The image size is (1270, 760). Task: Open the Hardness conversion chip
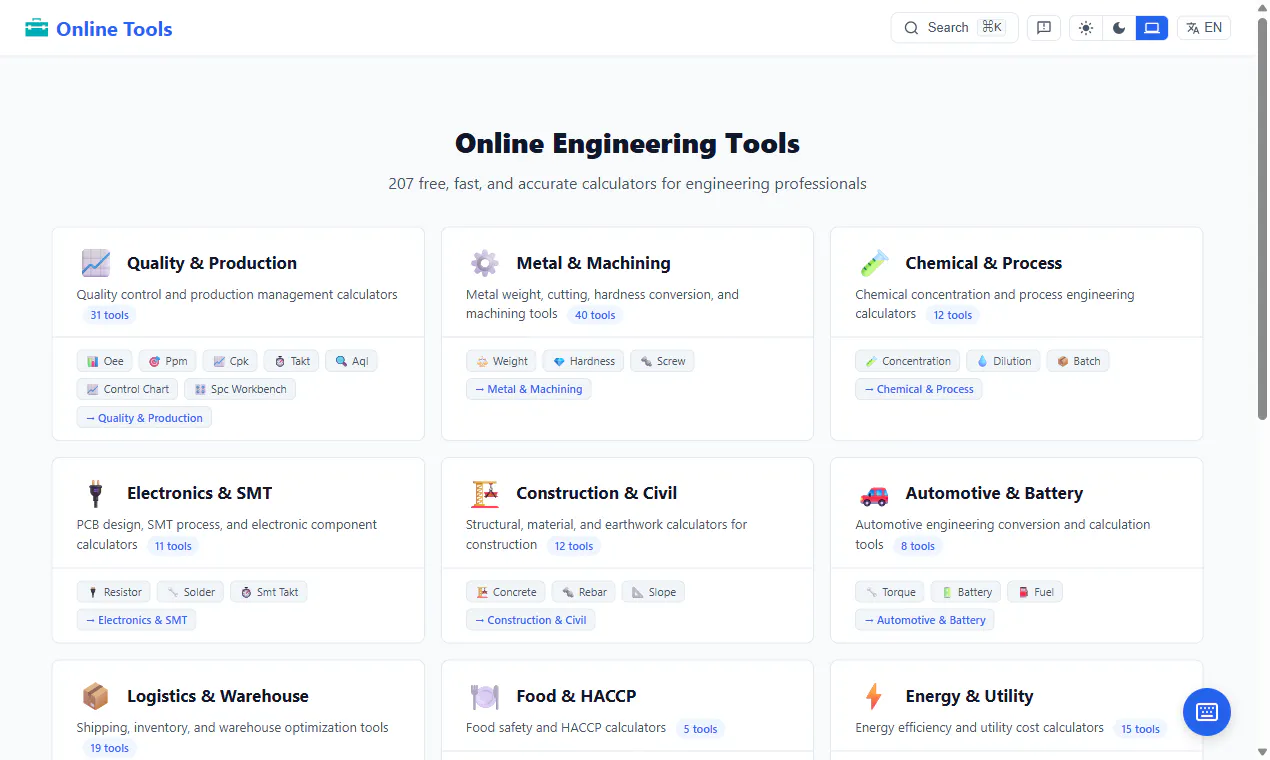[584, 361]
